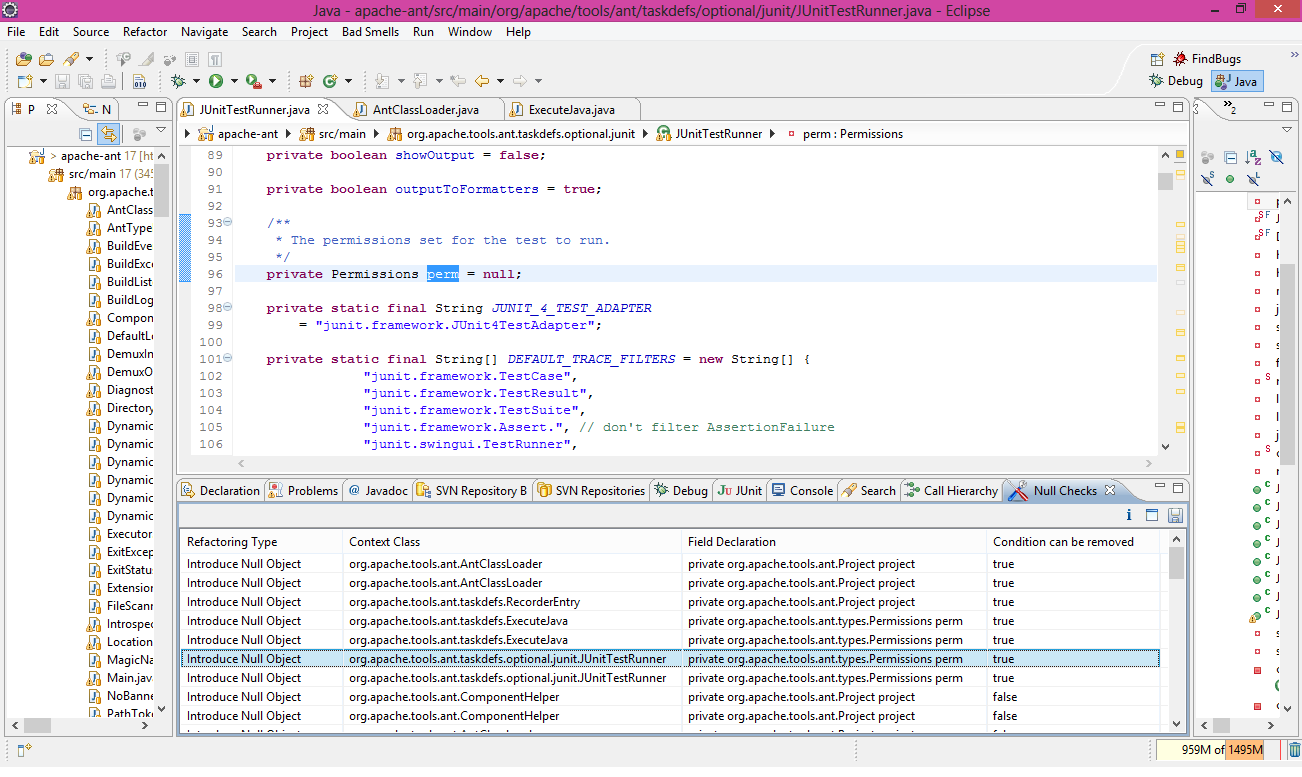Click Next Annotation toolbar icon
The width and height of the screenshot is (1302, 777).
coord(381,81)
